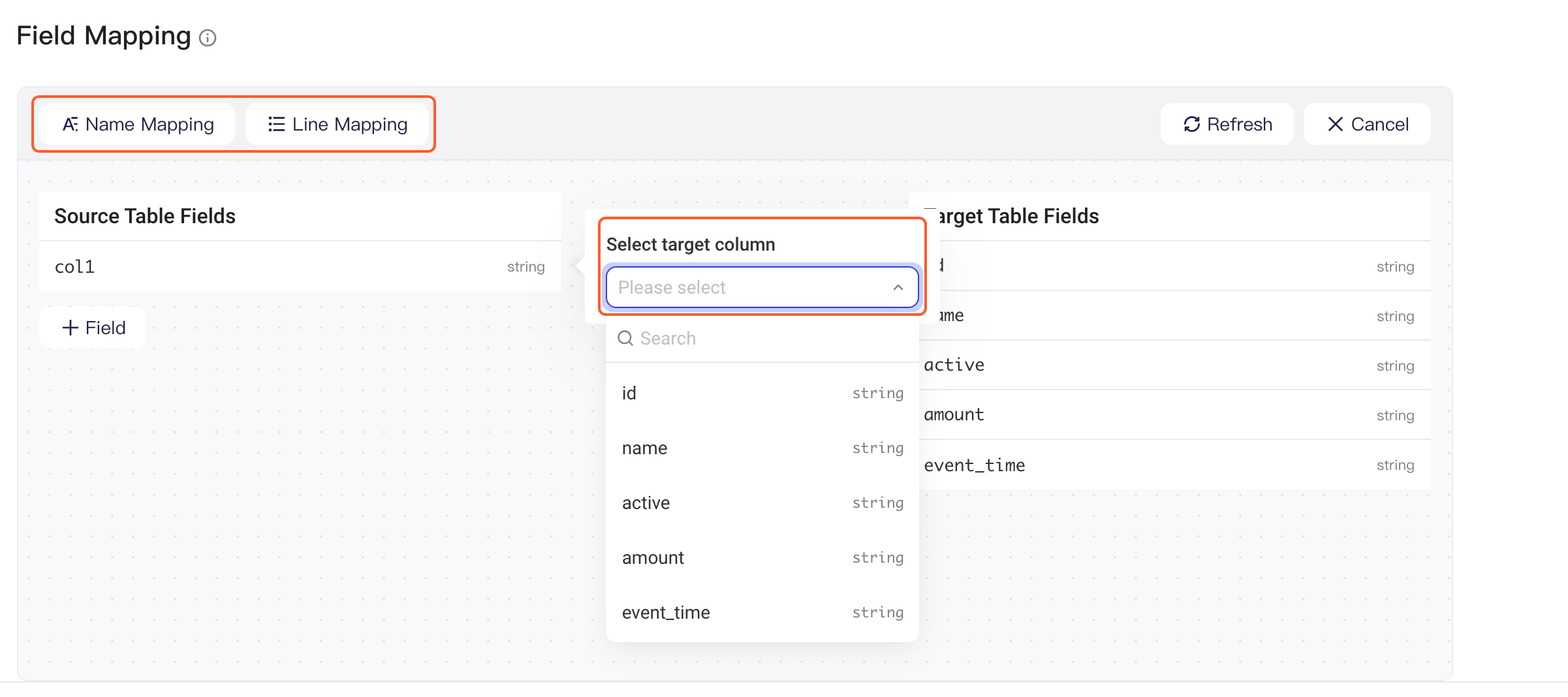Click the Refresh circular arrows icon
This screenshot has width=1568, height=697.
point(1192,124)
